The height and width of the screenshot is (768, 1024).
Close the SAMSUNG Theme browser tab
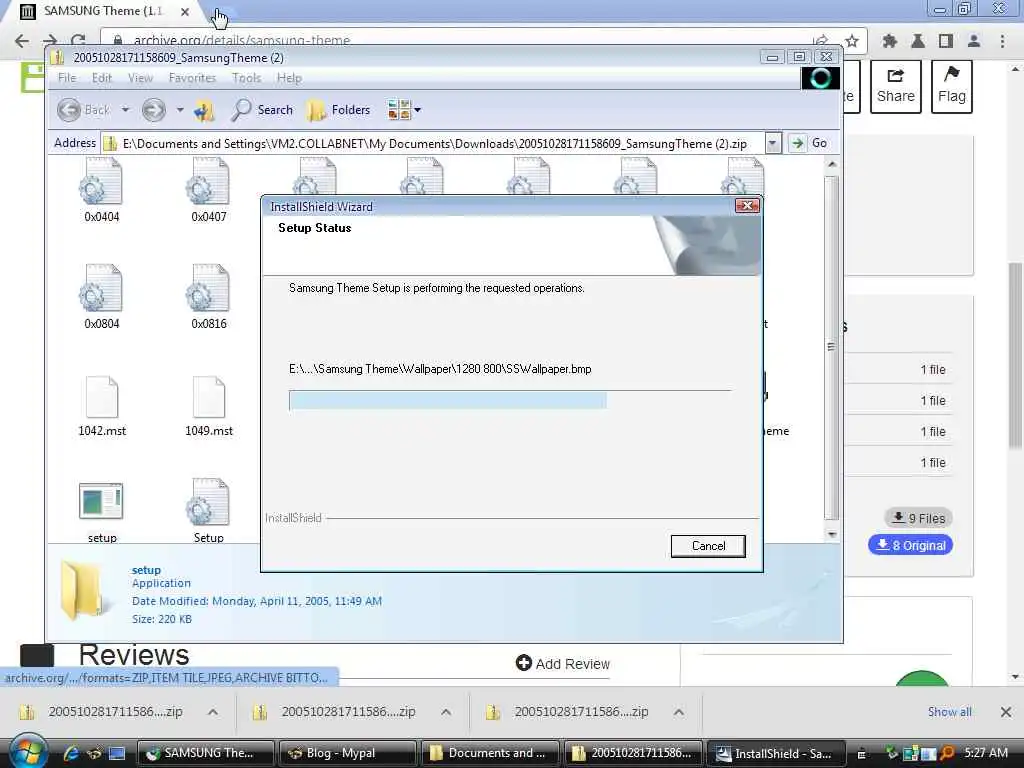185,12
